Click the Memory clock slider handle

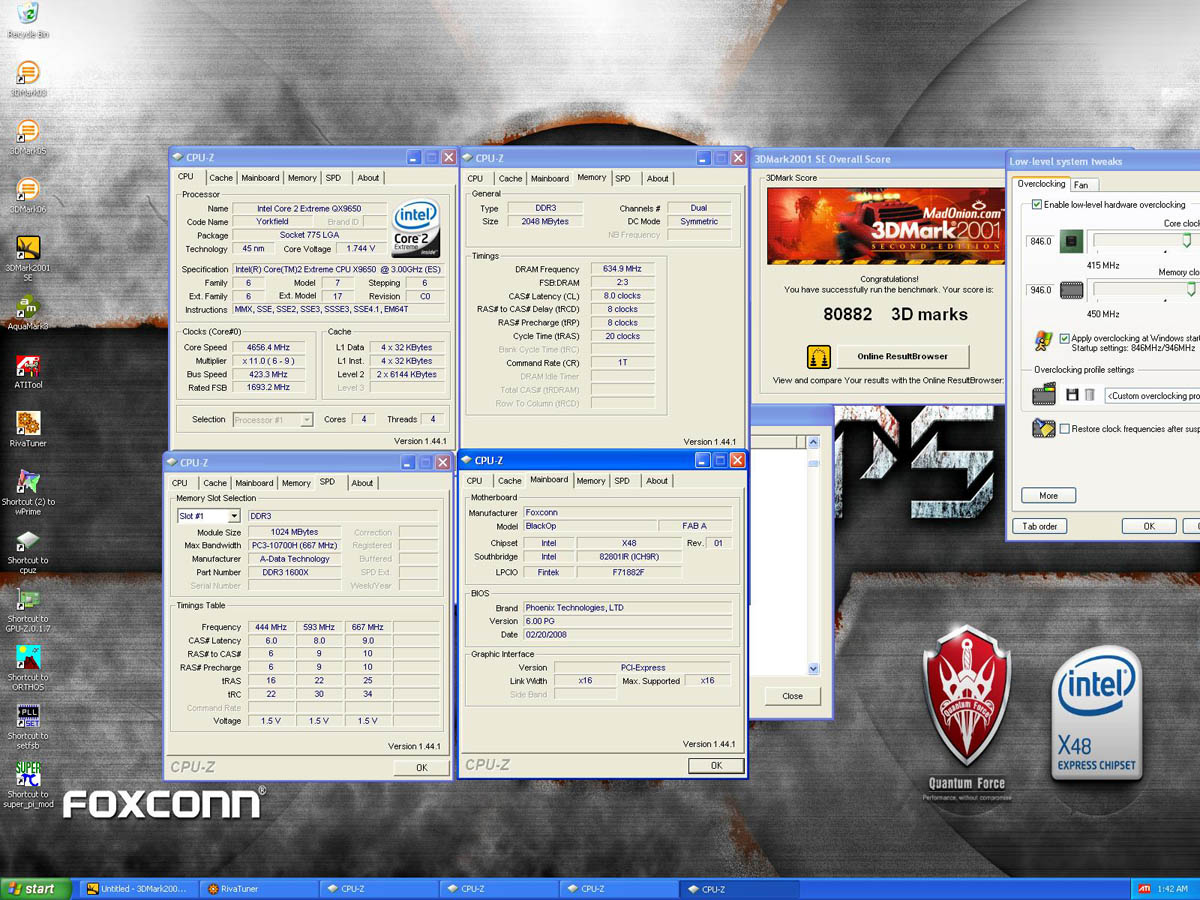(x=1191, y=289)
